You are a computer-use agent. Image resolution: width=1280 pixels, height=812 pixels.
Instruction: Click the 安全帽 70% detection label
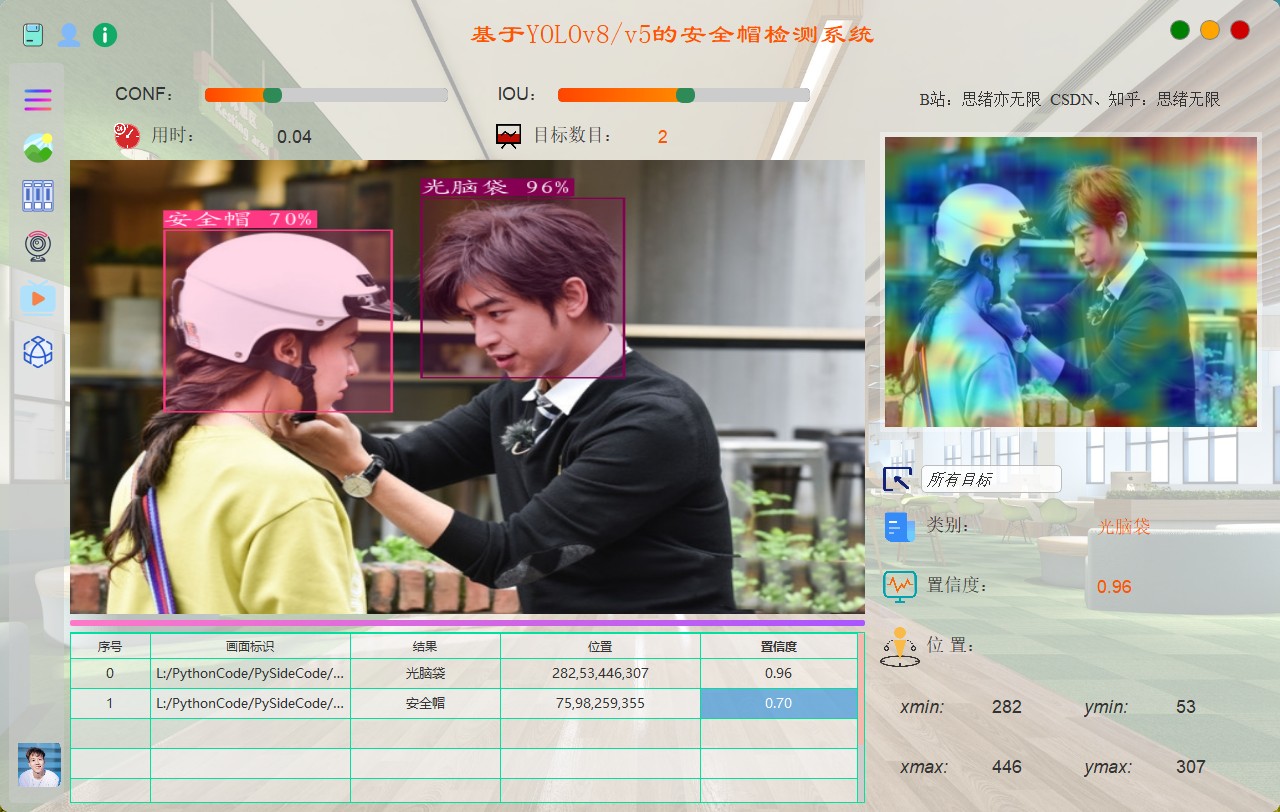pyautogui.click(x=240, y=219)
